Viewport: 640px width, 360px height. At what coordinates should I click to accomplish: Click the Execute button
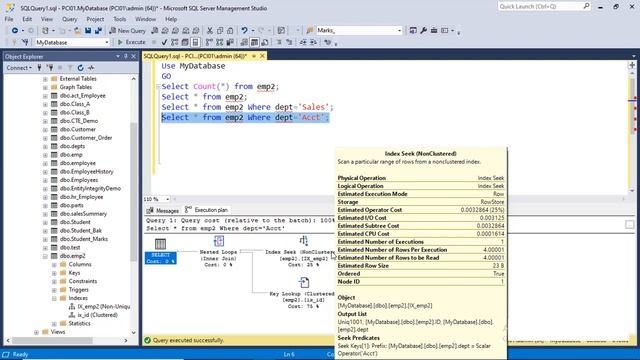131,42
